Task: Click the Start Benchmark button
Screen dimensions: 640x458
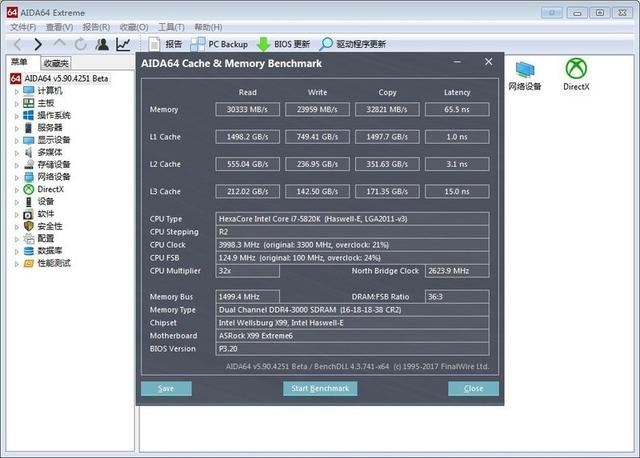Action: tap(320, 389)
